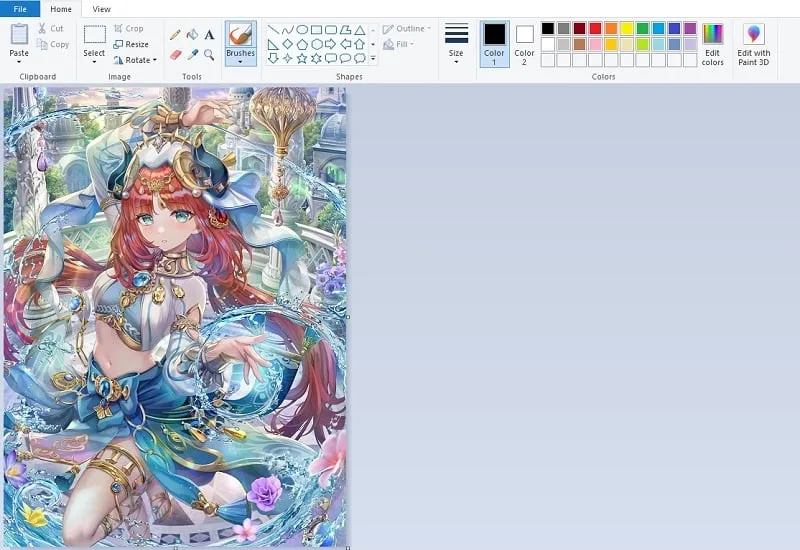800x550 pixels.
Task: Select the Pencil tool
Action: (x=176, y=34)
